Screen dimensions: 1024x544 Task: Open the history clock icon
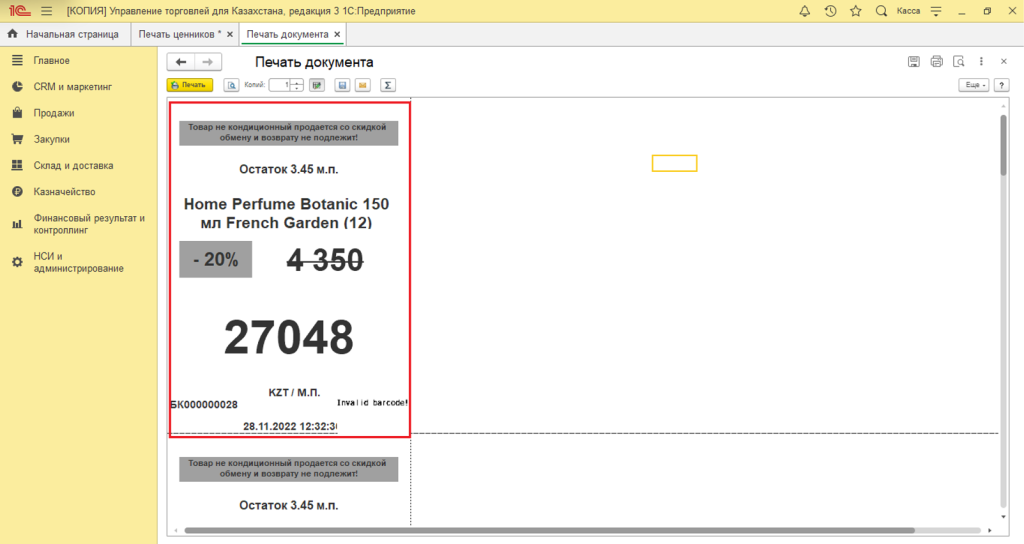[x=830, y=11]
